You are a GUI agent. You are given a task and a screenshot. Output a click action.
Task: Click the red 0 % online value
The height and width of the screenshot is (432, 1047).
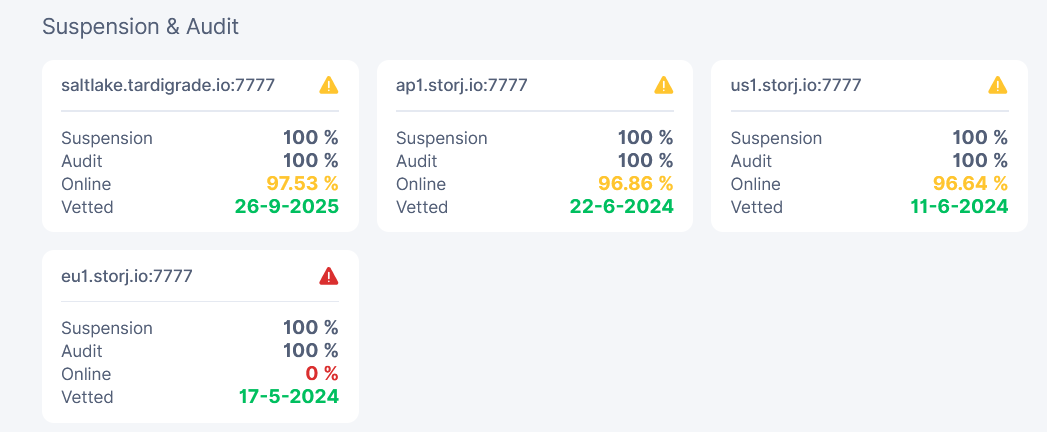pyautogui.click(x=321, y=374)
